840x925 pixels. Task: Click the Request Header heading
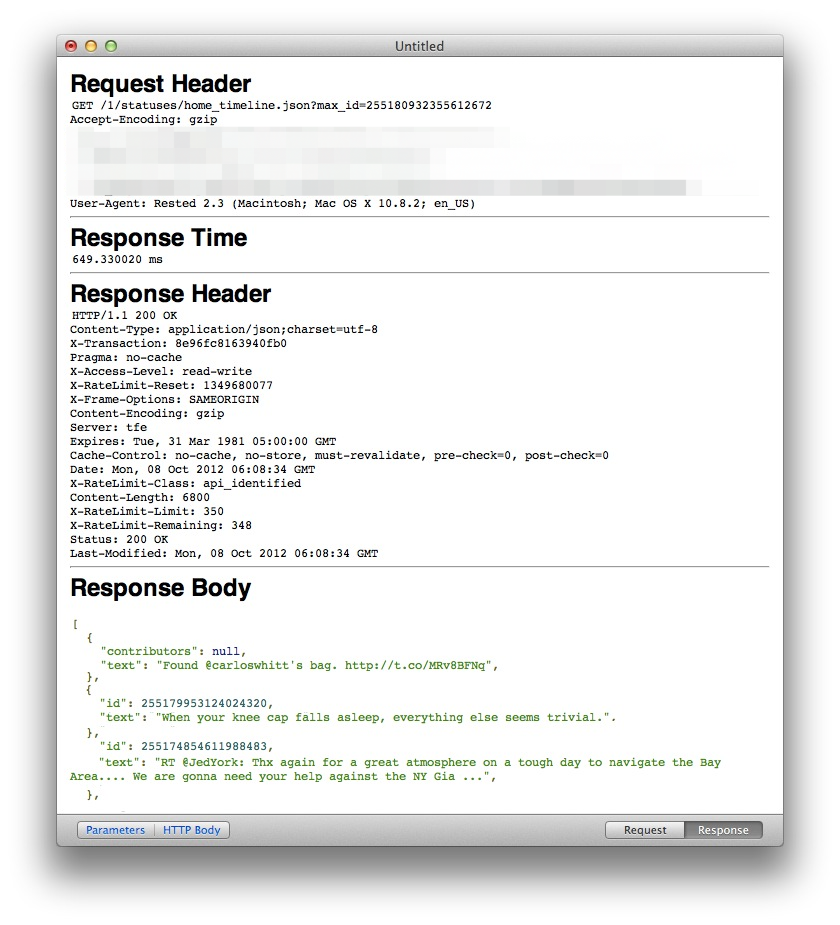coord(160,84)
